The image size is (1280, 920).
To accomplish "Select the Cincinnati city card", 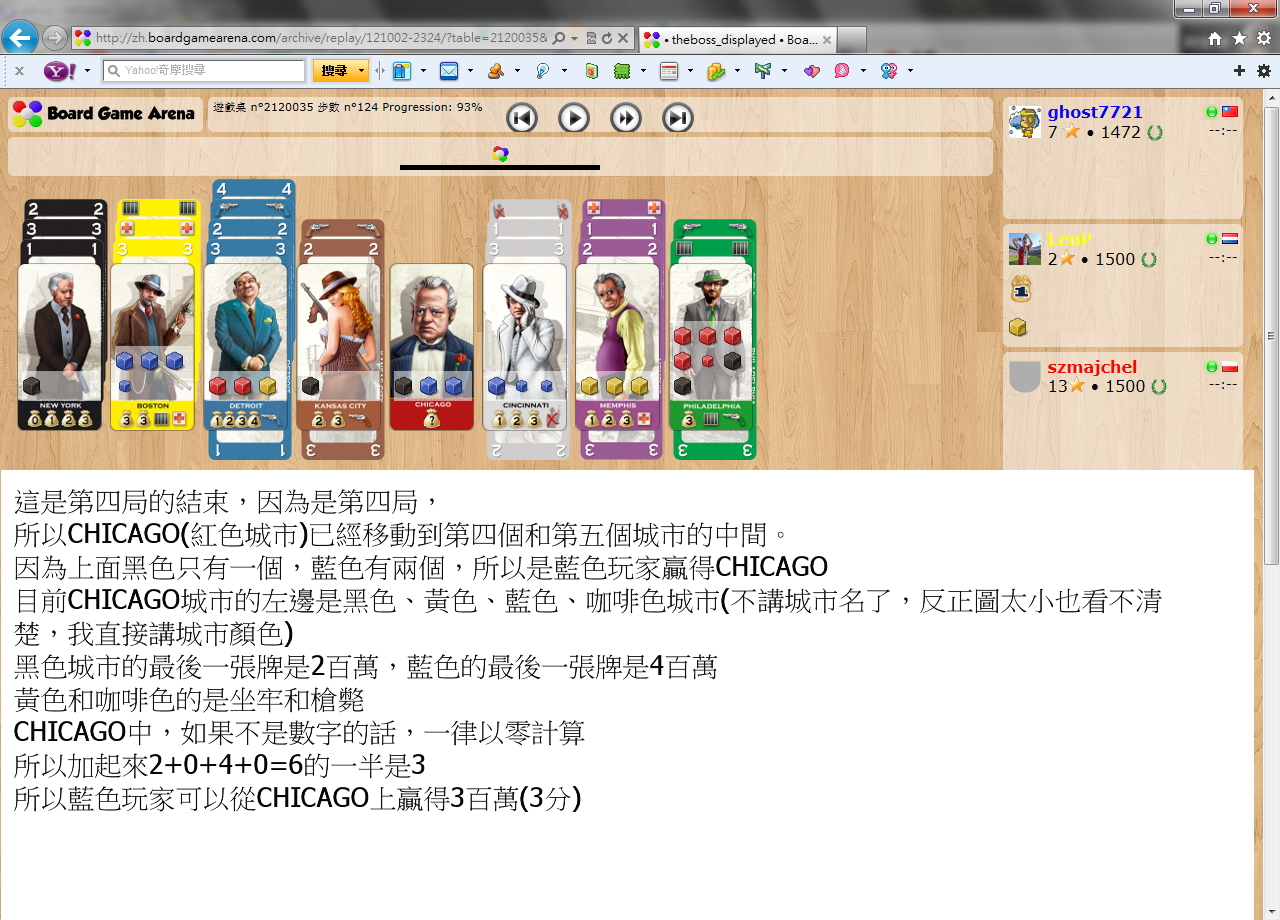I will (525, 346).
